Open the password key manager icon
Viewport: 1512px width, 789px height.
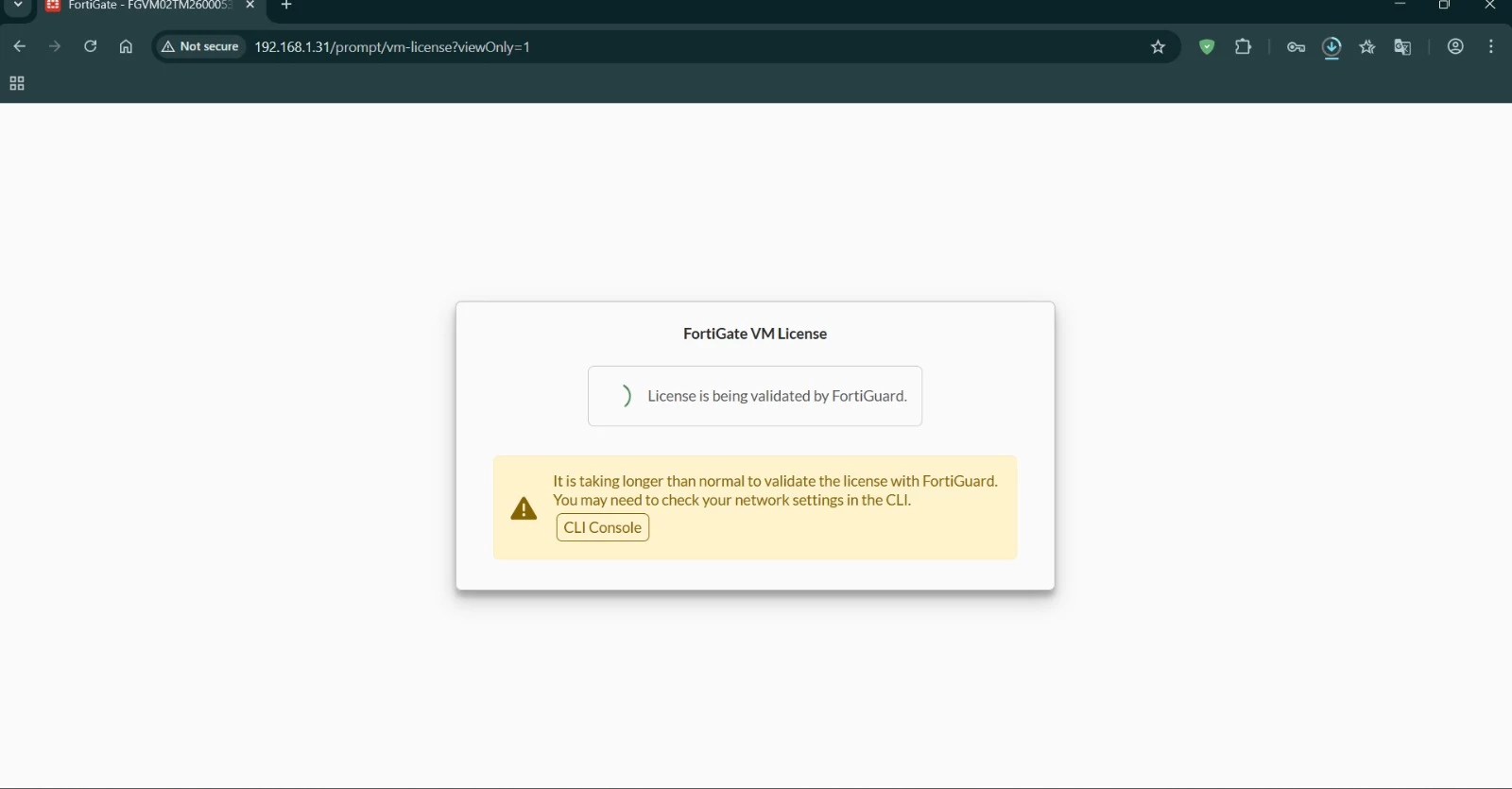[x=1296, y=47]
